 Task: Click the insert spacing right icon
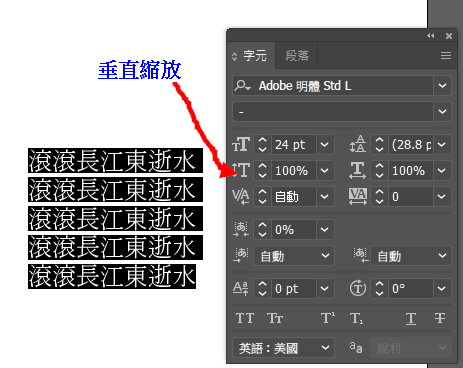(361, 255)
